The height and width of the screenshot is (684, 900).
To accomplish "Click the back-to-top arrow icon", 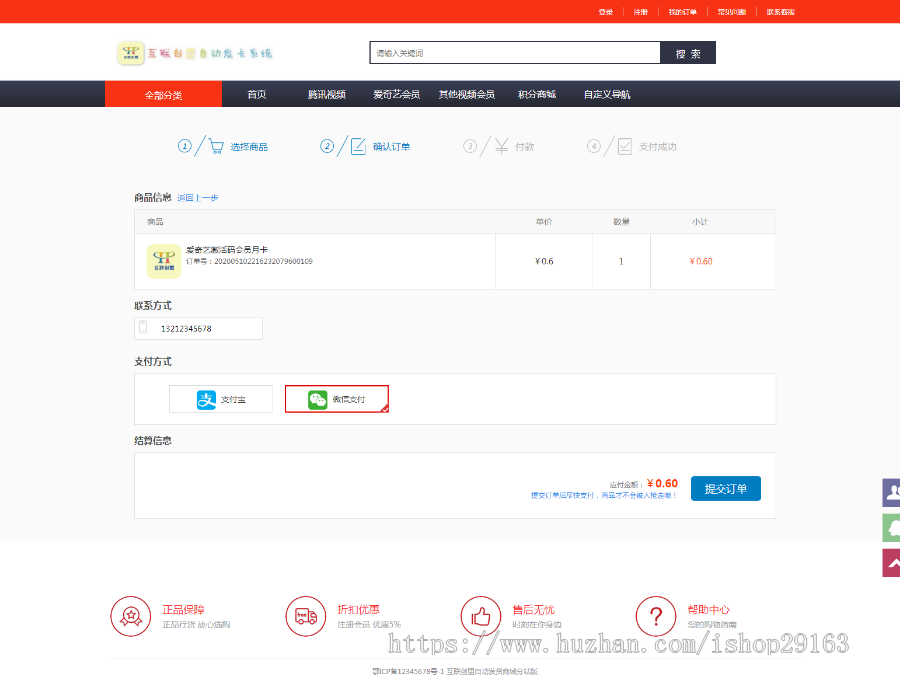I will pyautogui.click(x=891, y=563).
